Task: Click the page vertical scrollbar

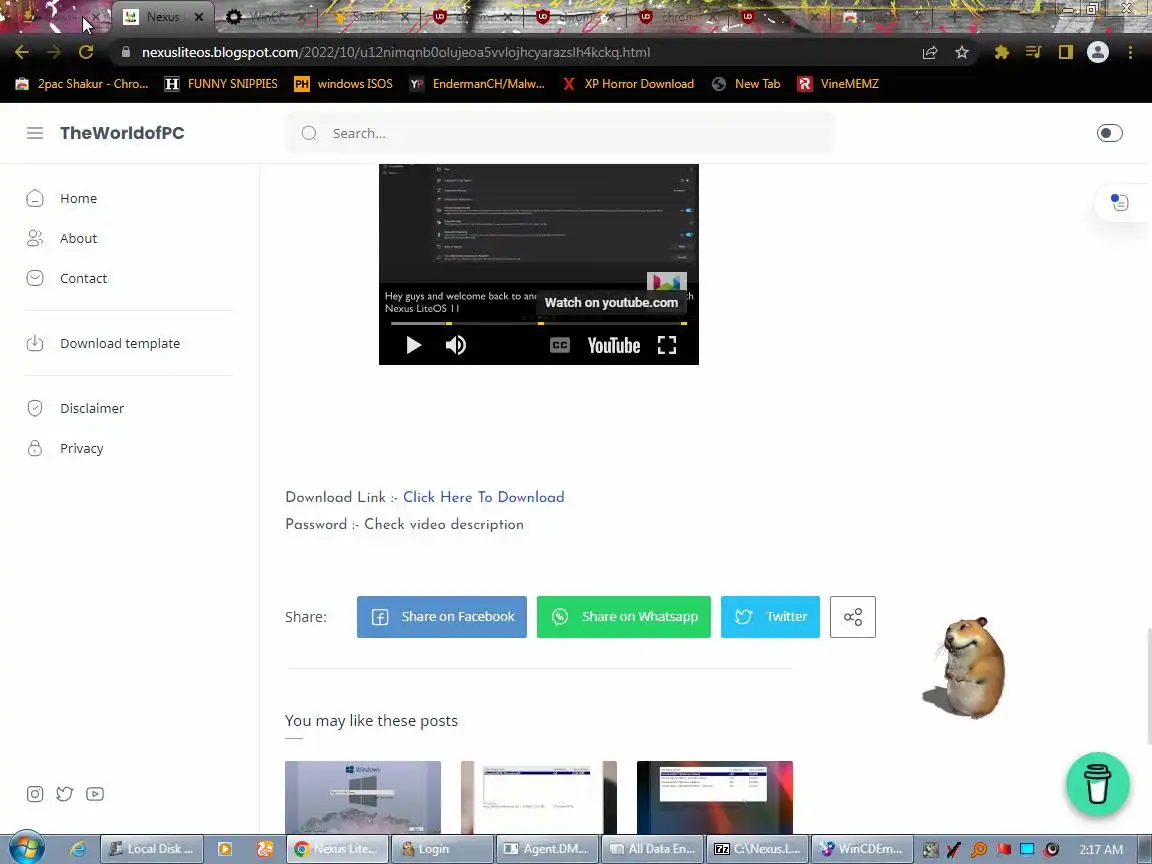Action: [1148, 687]
